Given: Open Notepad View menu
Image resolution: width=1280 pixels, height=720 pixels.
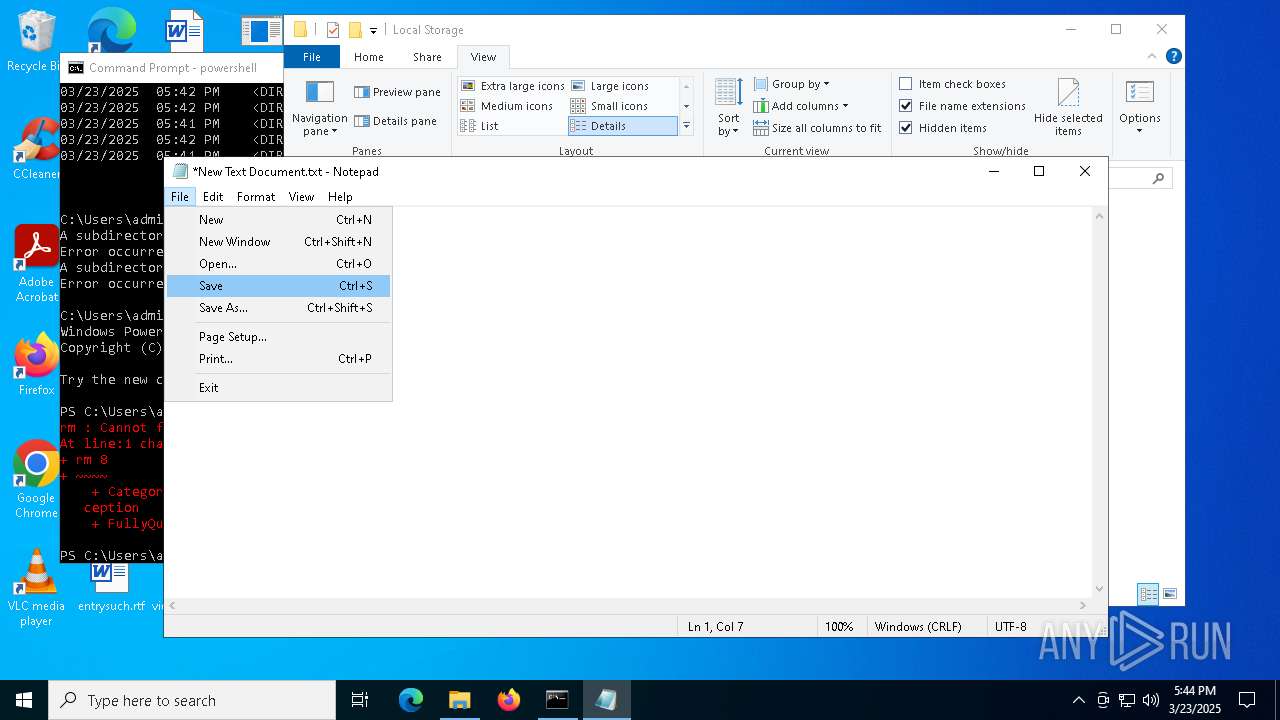Looking at the screenshot, I should click(x=301, y=197).
